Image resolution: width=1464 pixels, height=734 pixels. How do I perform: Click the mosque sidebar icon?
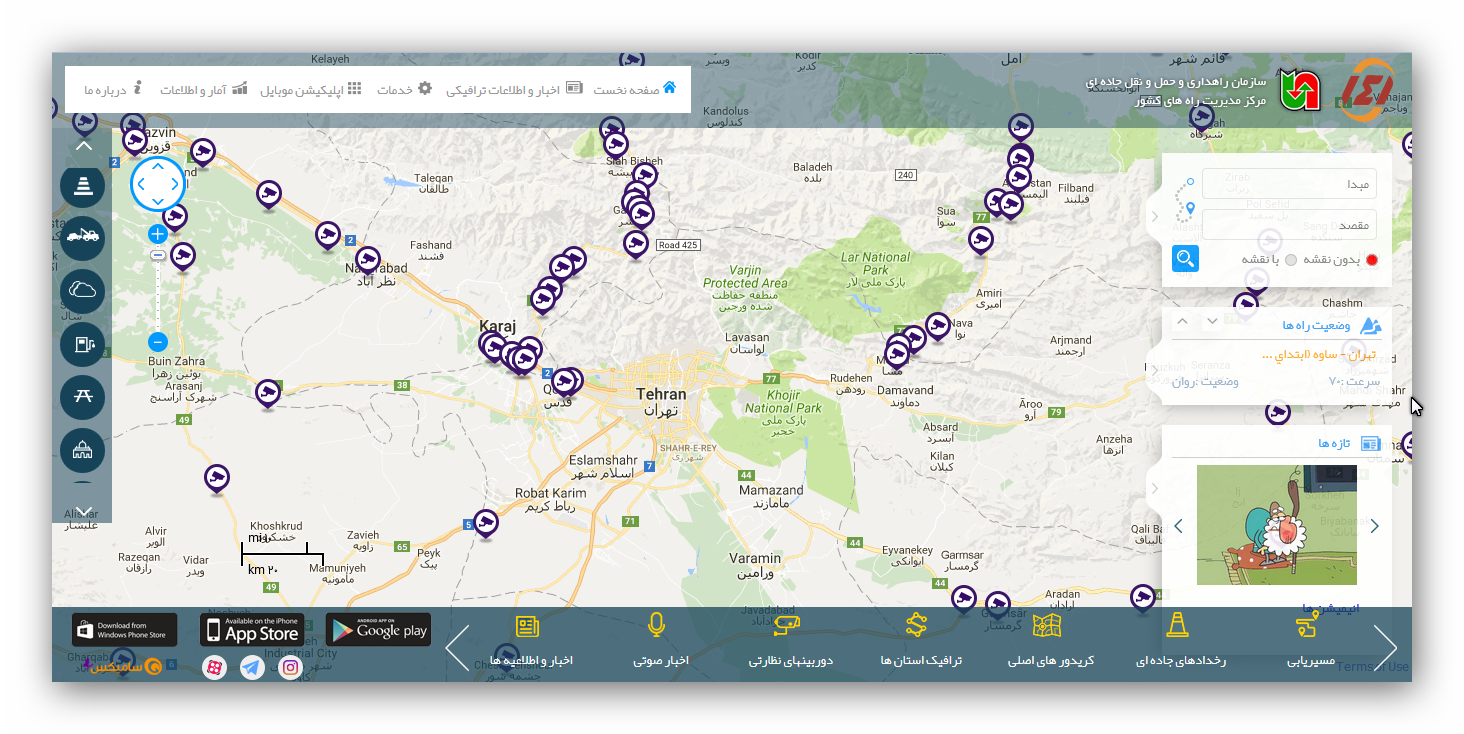82,450
